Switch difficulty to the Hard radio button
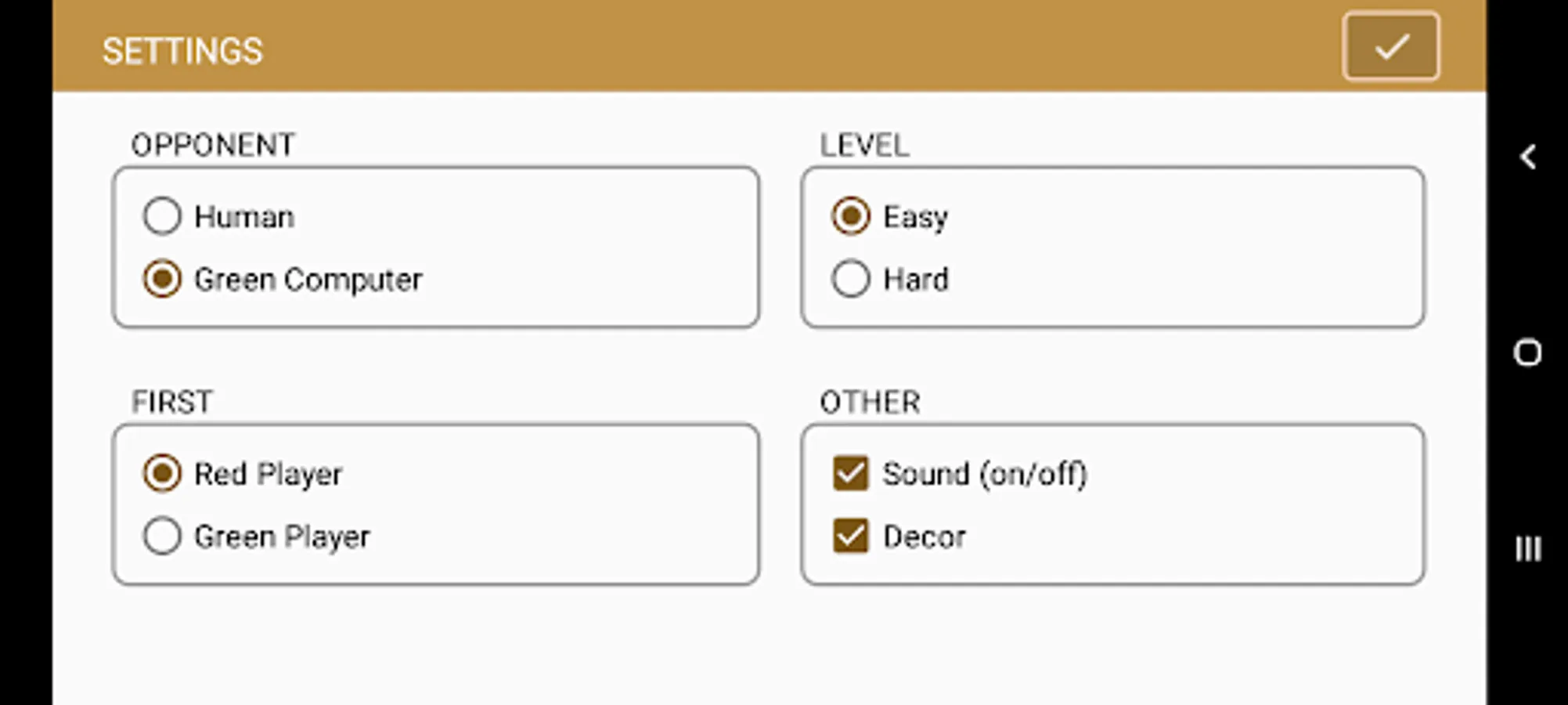The image size is (1568, 705). 850,279
